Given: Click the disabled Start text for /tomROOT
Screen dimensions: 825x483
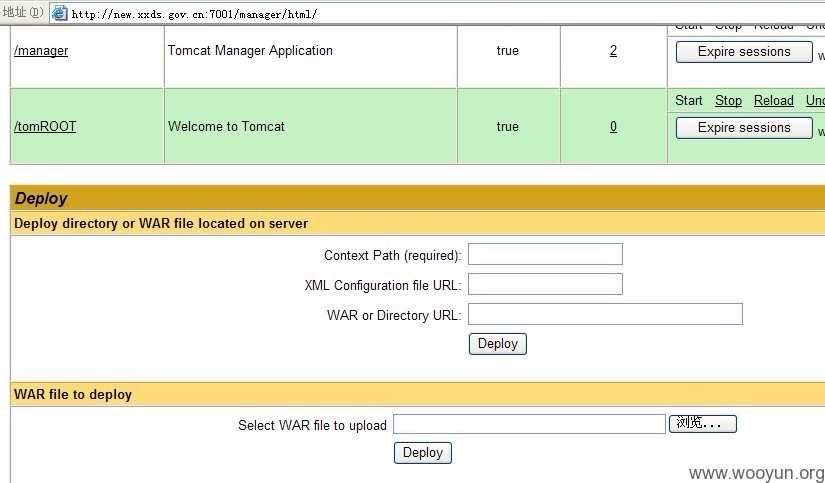Looking at the screenshot, I should pos(689,100).
